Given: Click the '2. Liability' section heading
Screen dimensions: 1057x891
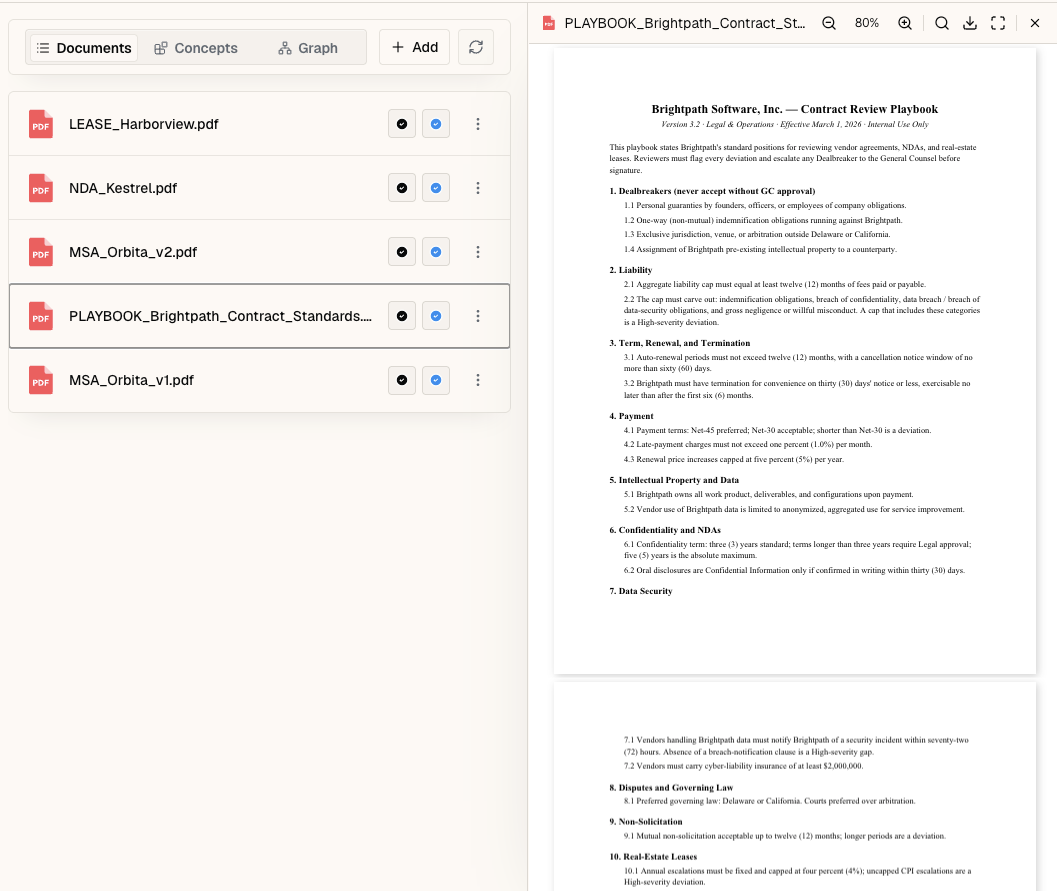Looking at the screenshot, I should [x=631, y=270].
